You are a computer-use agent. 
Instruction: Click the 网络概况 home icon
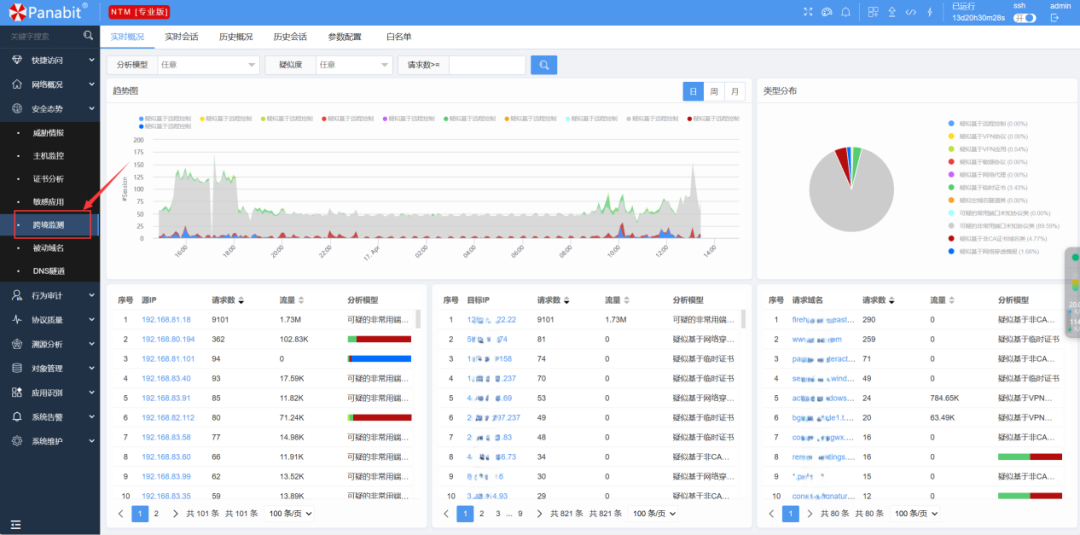tap(17, 84)
